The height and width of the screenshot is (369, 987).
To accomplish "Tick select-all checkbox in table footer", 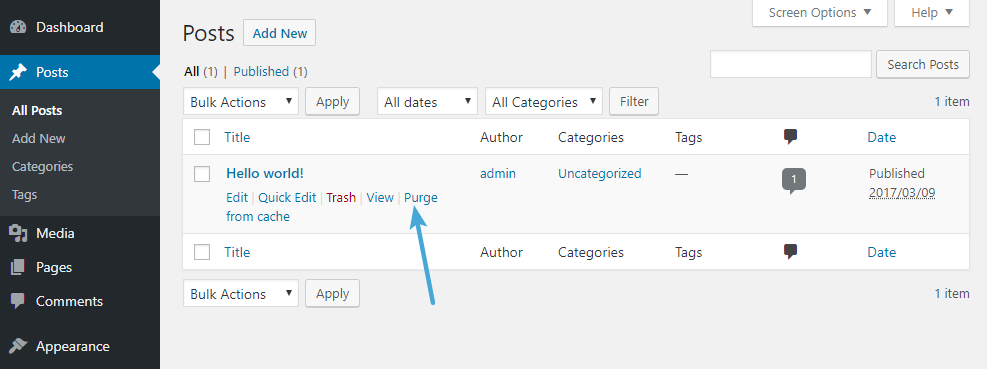I will click(202, 253).
